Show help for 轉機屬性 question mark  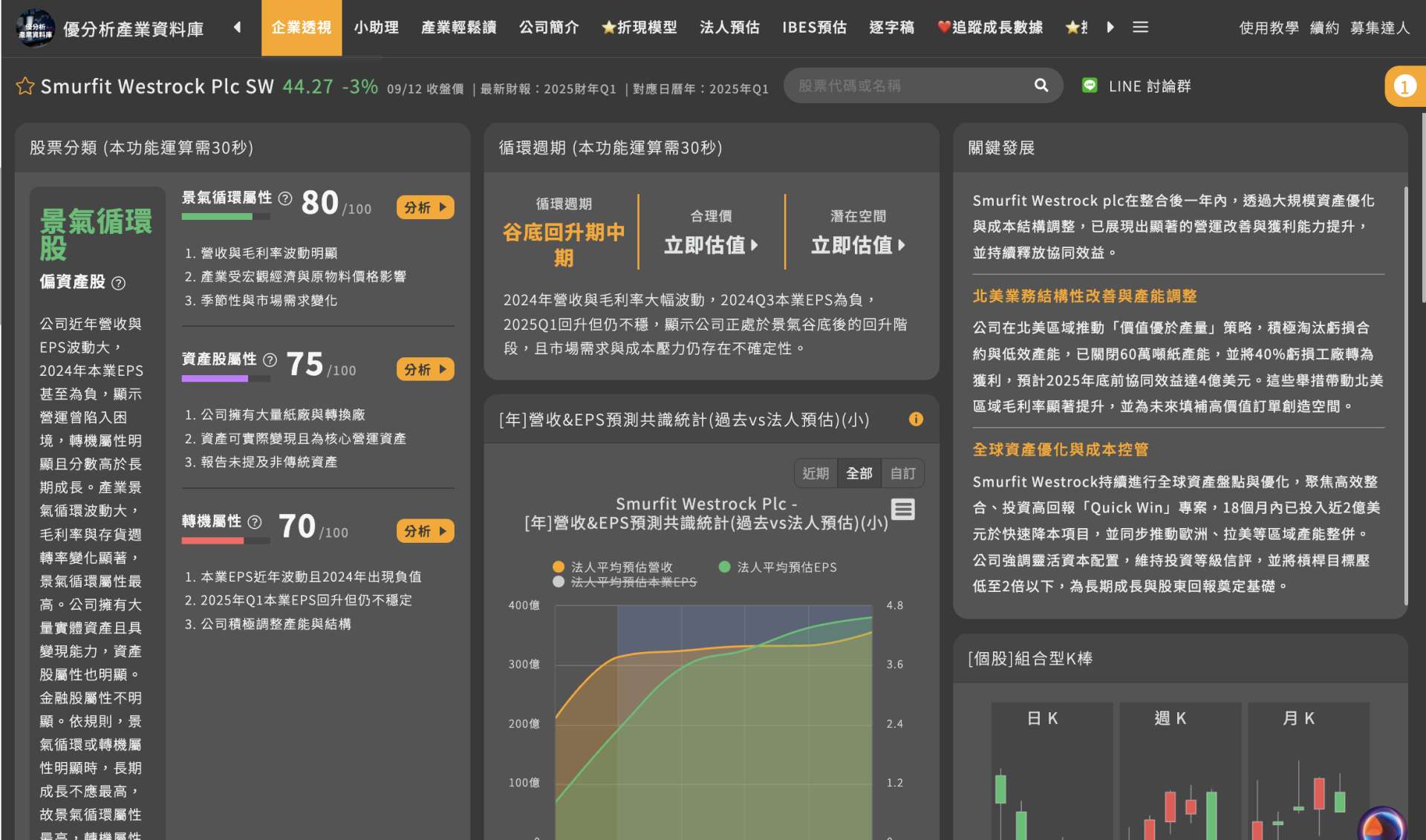(255, 522)
